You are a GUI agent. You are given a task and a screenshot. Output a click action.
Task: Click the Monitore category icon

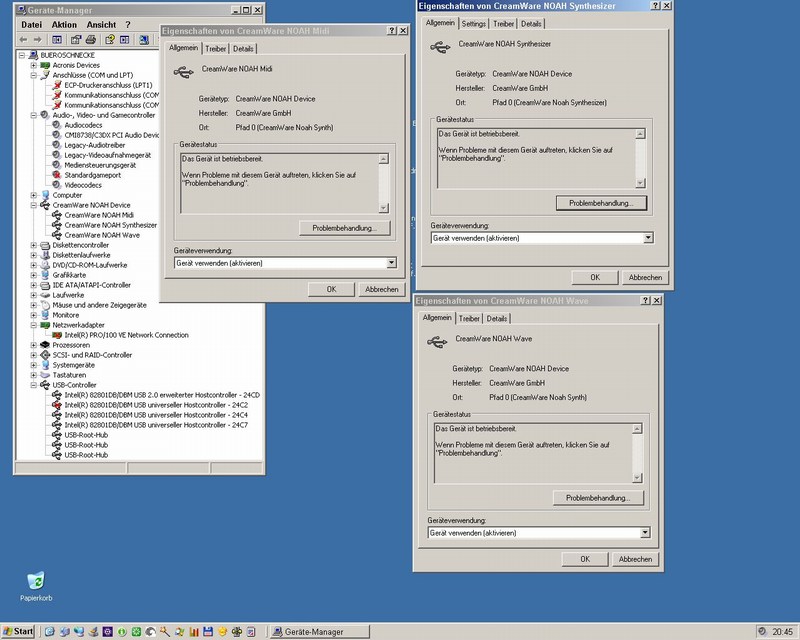pos(45,315)
